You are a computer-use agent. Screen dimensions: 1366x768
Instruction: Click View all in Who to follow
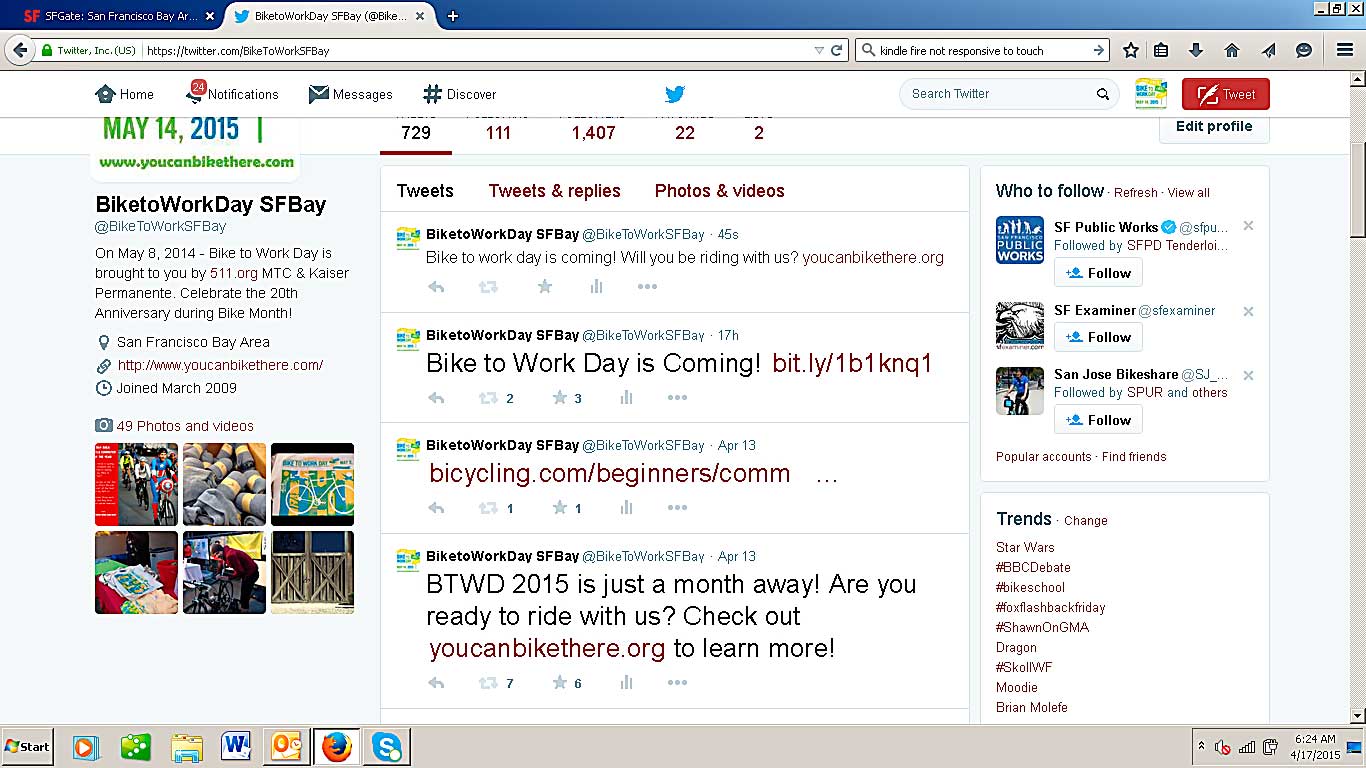(1189, 193)
